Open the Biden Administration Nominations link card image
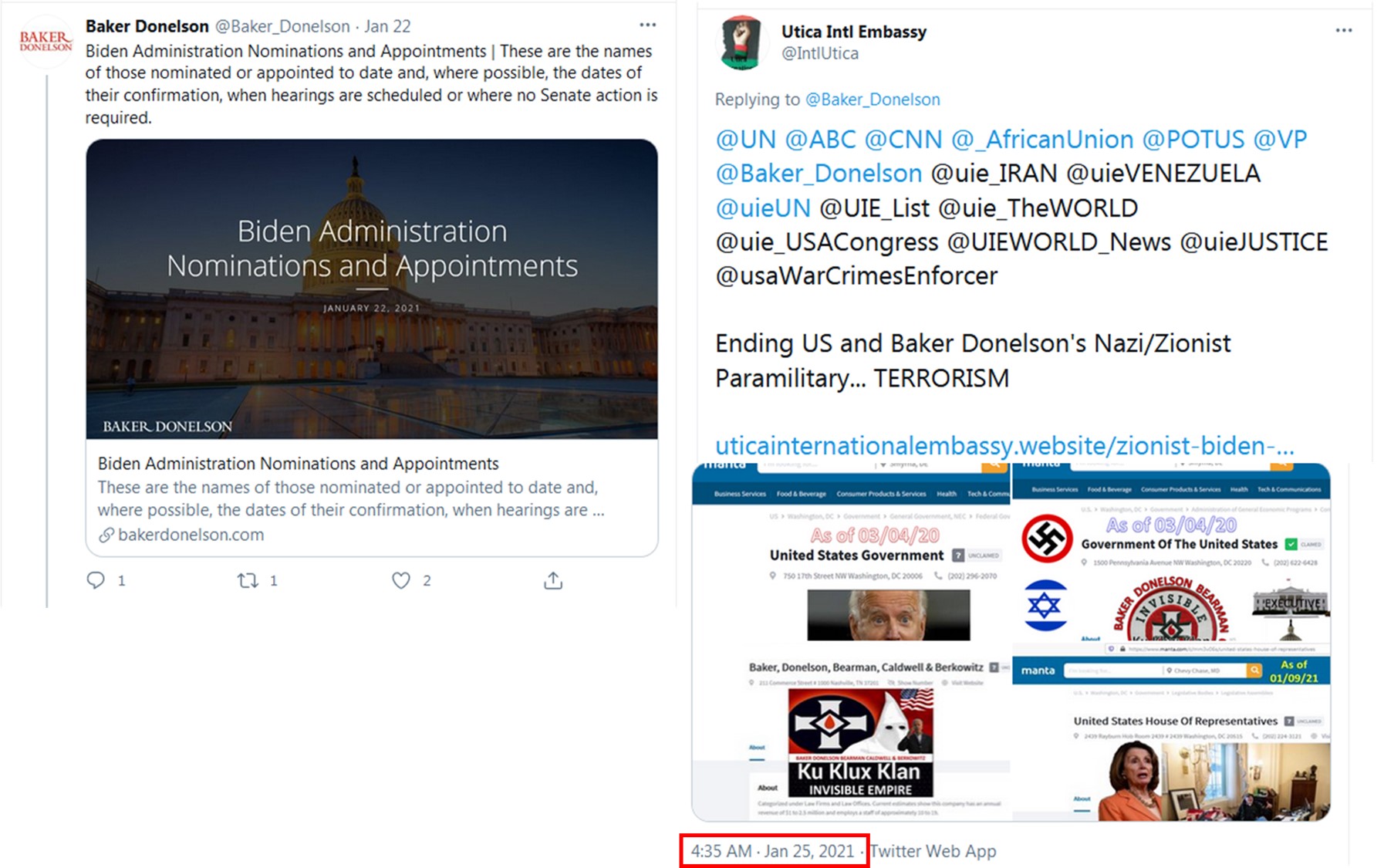Viewport: 1384px width, 868px height. coord(372,289)
